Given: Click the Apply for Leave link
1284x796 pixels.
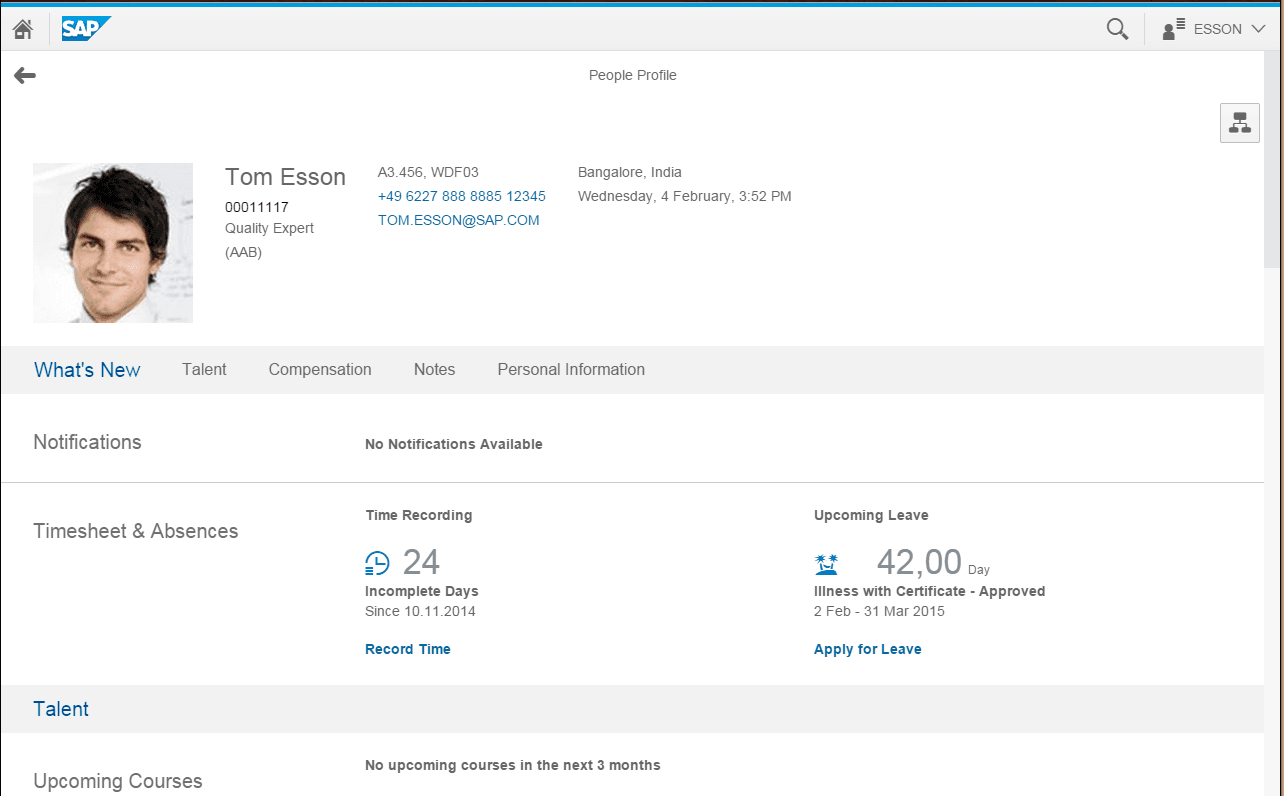Looking at the screenshot, I should coord(868,649).
